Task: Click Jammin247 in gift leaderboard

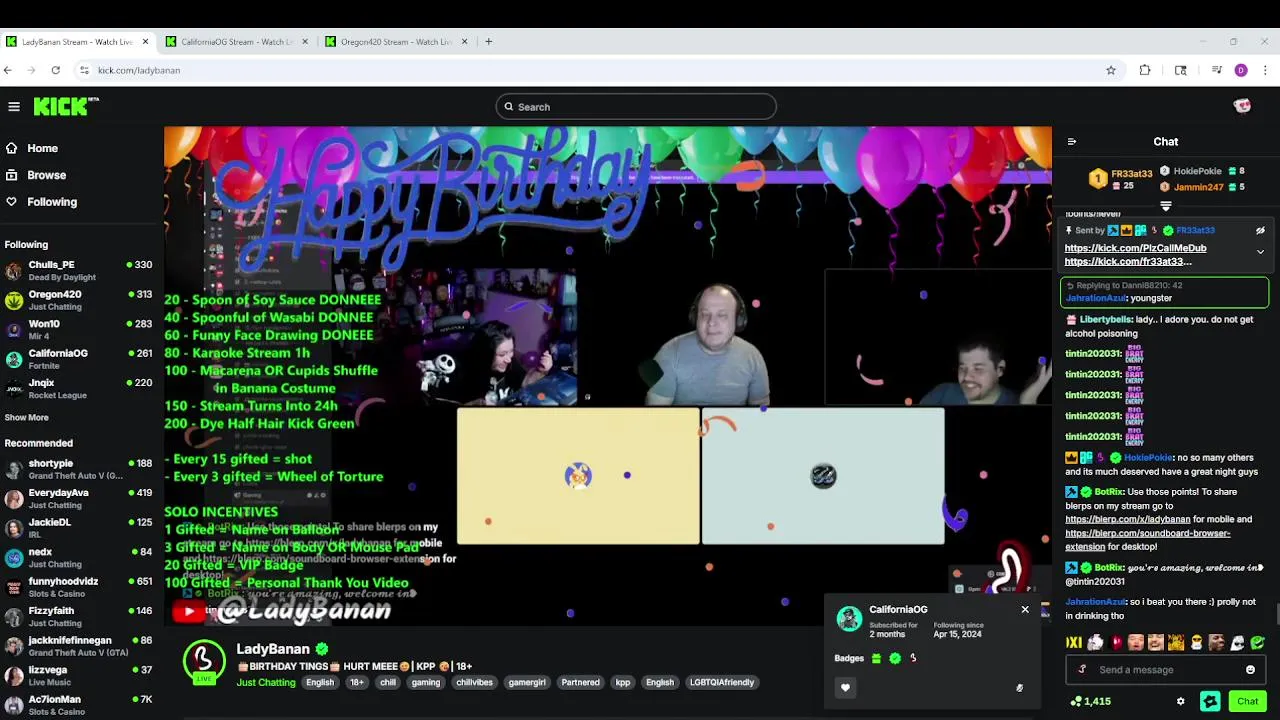Action: [x=1198, y=187]
